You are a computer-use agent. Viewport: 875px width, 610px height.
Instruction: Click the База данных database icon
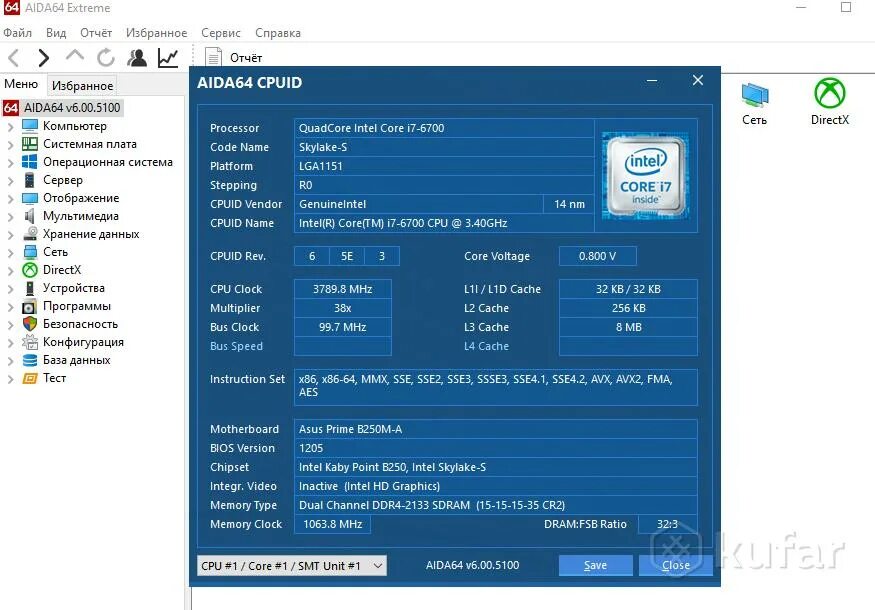[x=30, y=360]
